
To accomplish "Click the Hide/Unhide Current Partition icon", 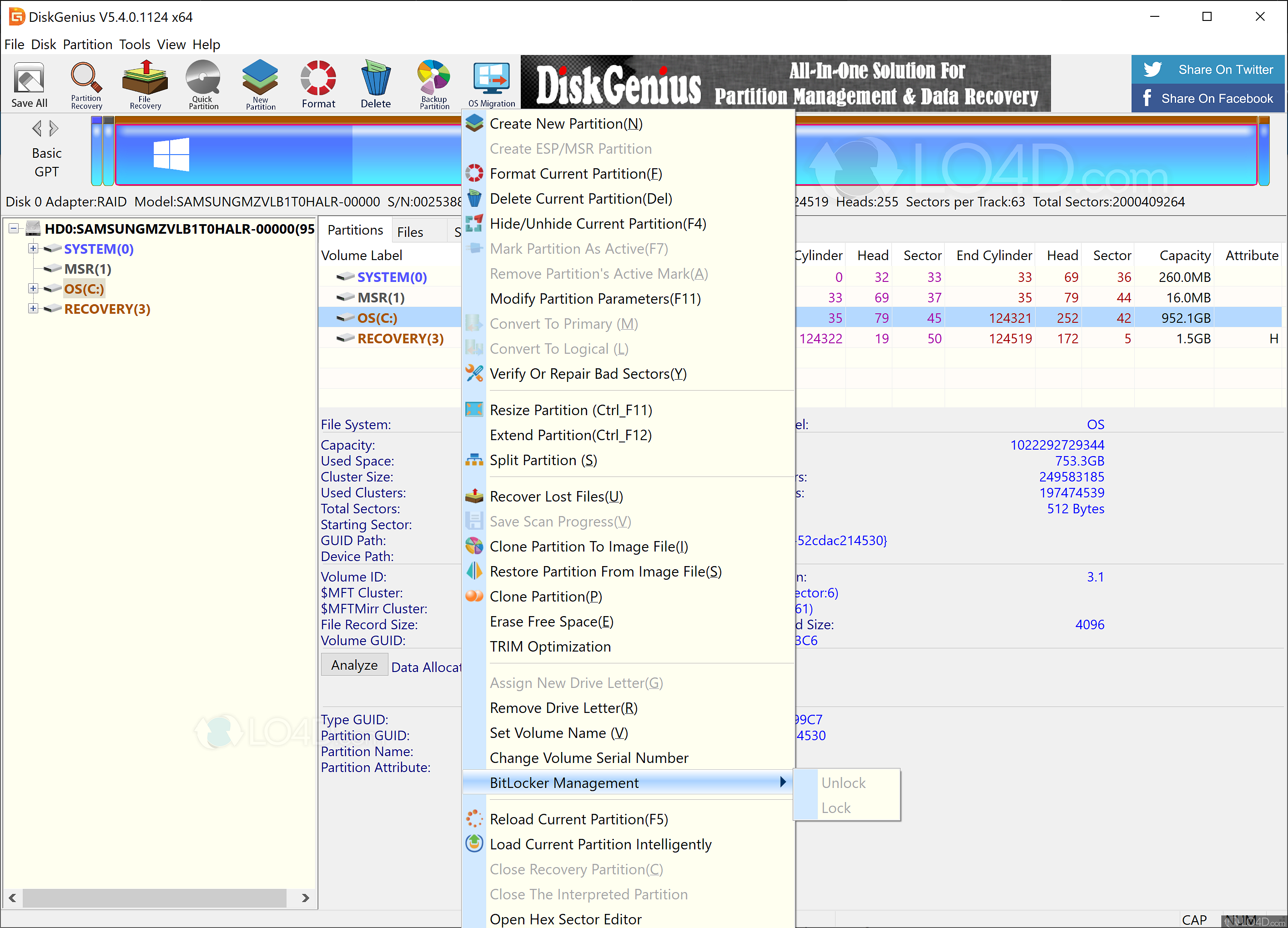I will [474, 223].
